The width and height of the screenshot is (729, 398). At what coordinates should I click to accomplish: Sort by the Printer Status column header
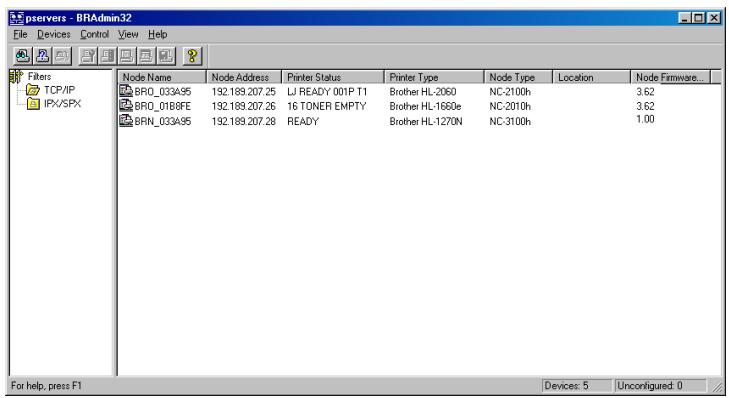(x=333, y=77)
